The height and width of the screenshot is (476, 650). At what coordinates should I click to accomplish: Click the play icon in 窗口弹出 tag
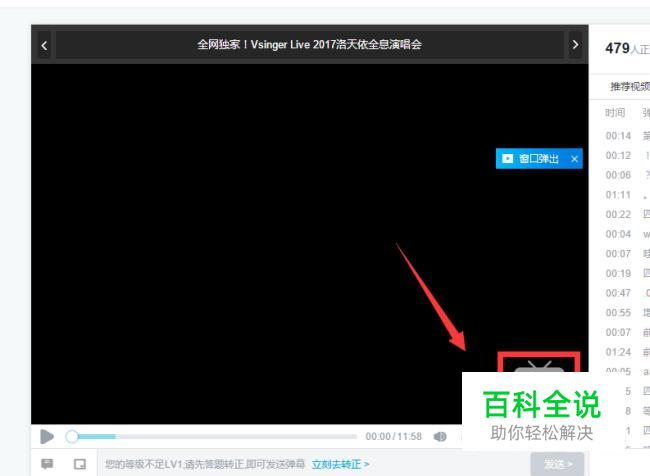coord(507,158)
